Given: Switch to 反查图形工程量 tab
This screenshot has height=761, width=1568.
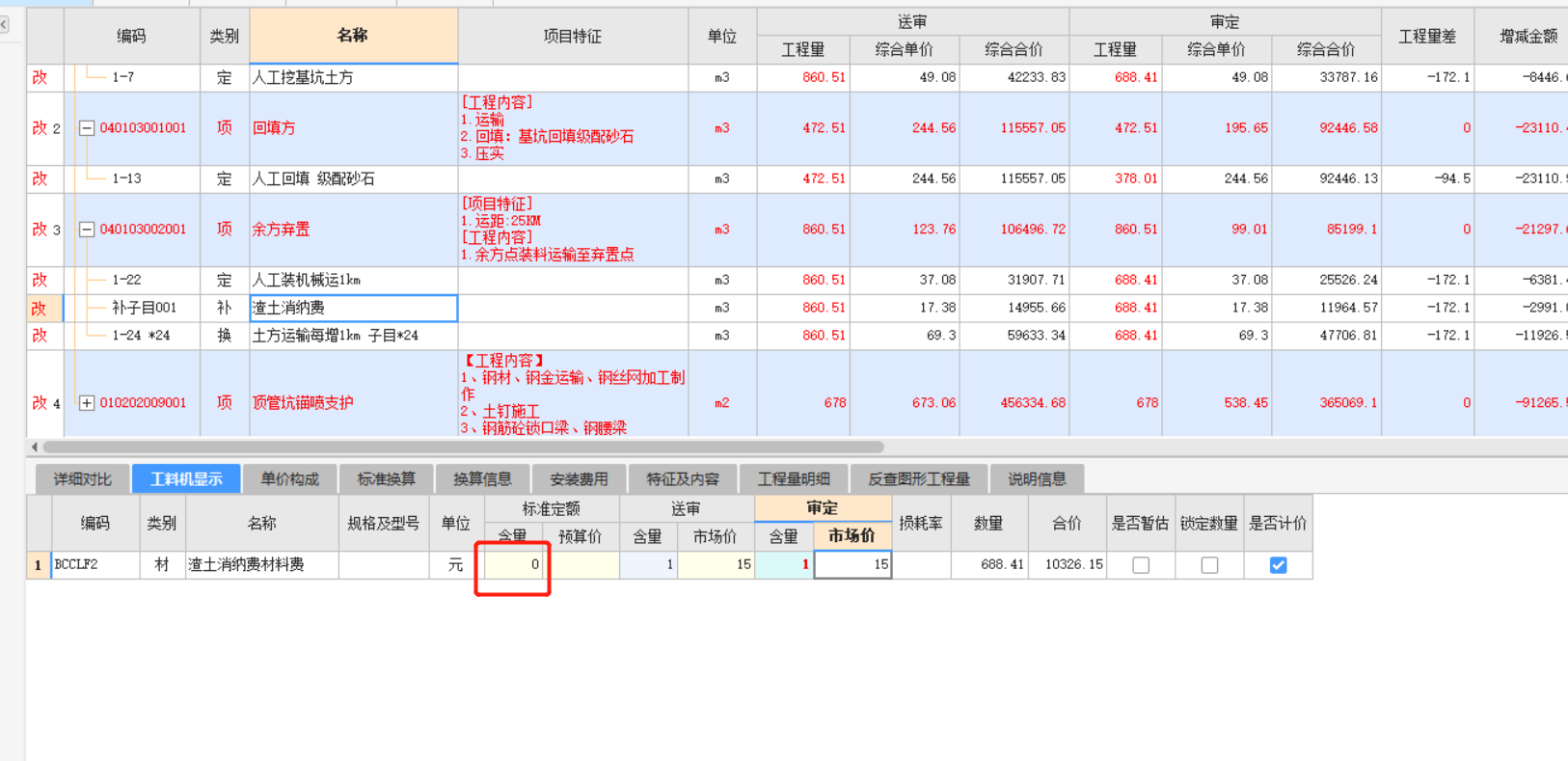Looking at the screenshot, I should (919, 479).
